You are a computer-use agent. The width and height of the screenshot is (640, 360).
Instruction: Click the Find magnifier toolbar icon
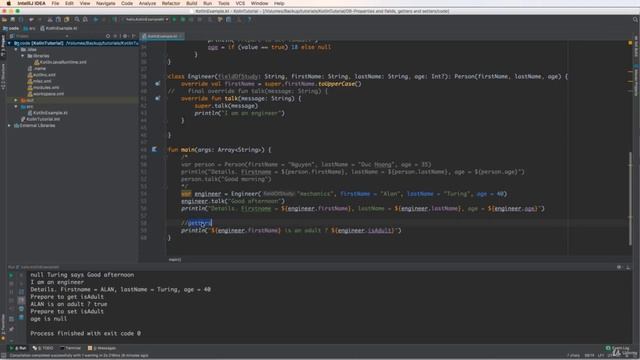(77, 19)
